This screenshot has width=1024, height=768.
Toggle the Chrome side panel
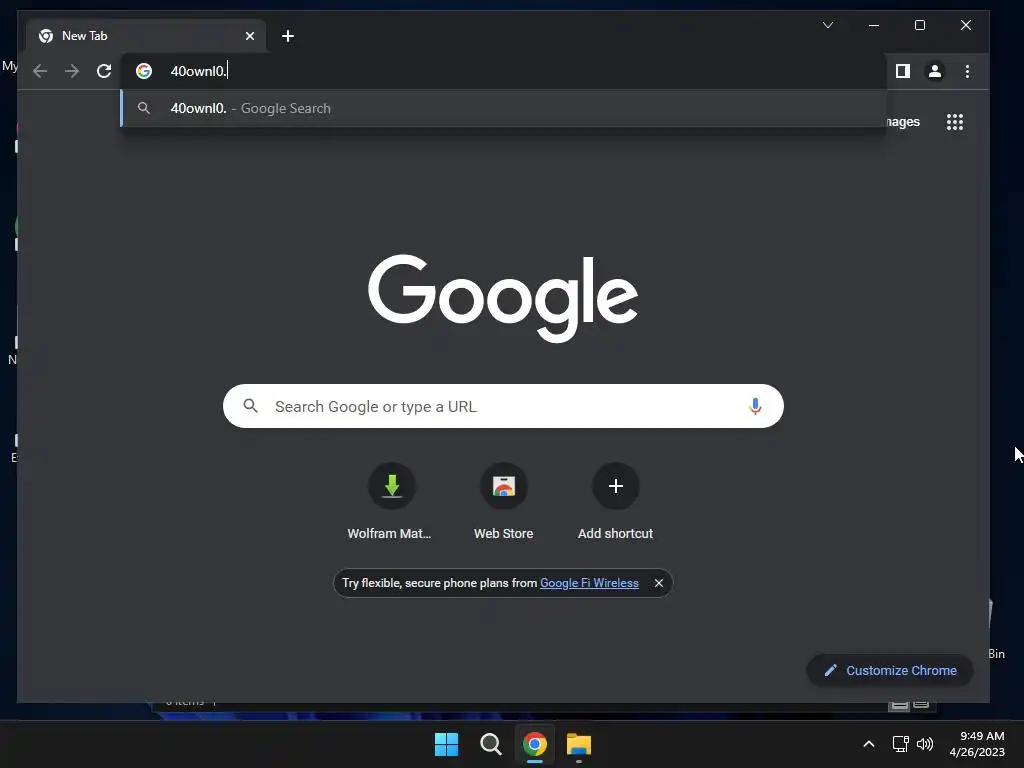coord(903,71)
